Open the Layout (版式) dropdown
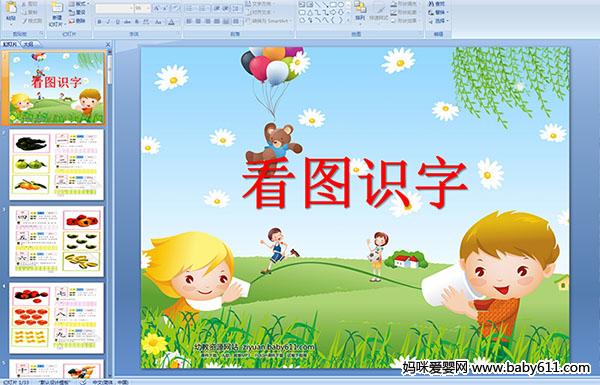600x385 pixels. pyautogui.click(x=78, y=4)
